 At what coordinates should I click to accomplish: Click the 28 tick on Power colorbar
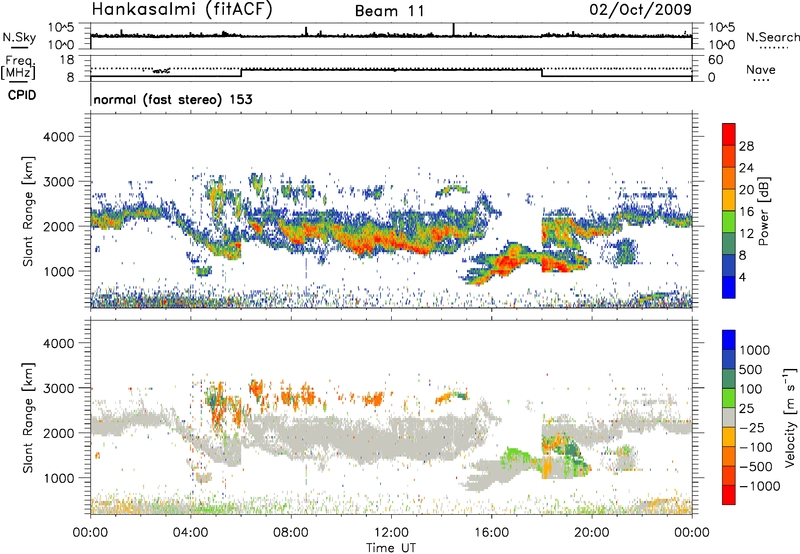coord(746,146)
